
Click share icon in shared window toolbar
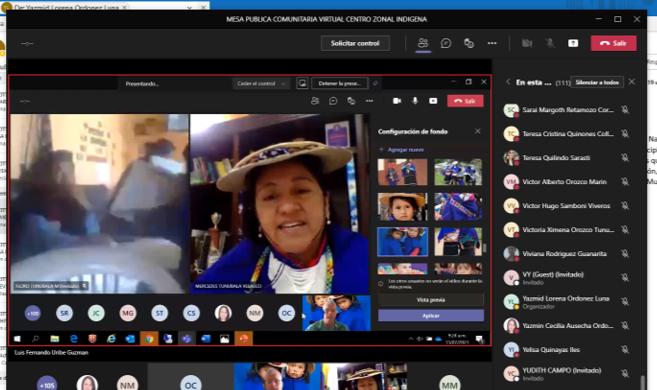coord(433,101)
